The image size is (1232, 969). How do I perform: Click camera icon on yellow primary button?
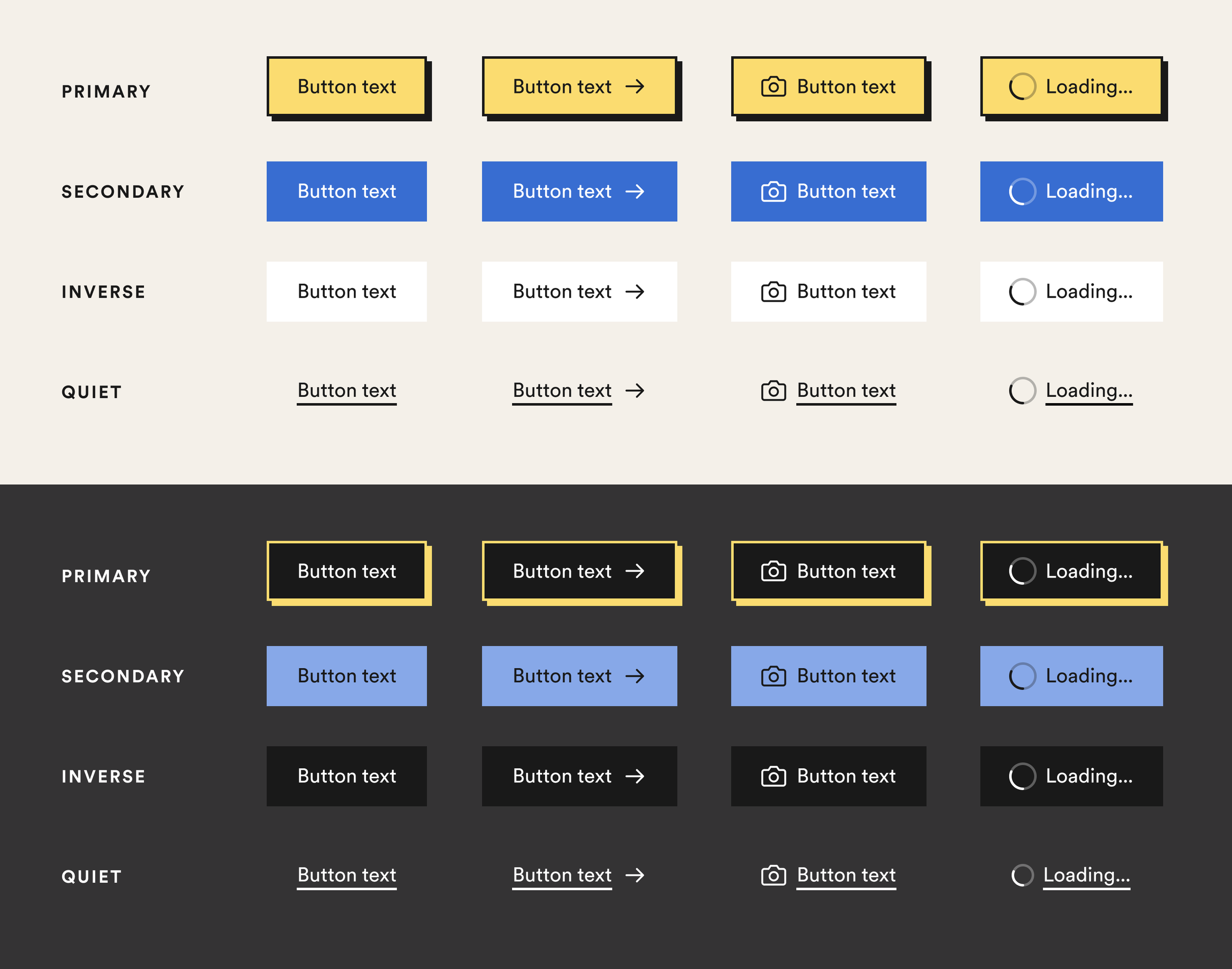(773, 87)
